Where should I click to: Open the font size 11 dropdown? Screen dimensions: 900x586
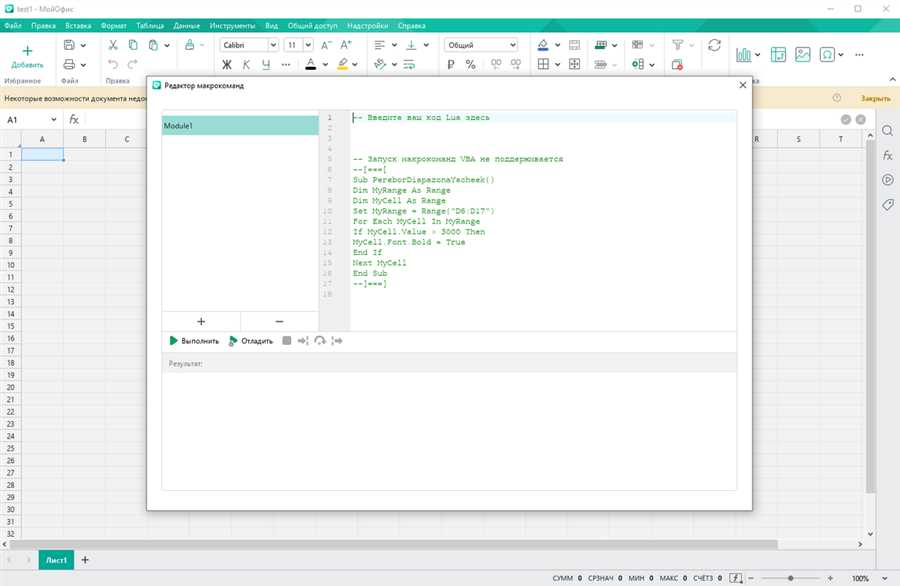[308, 45]
